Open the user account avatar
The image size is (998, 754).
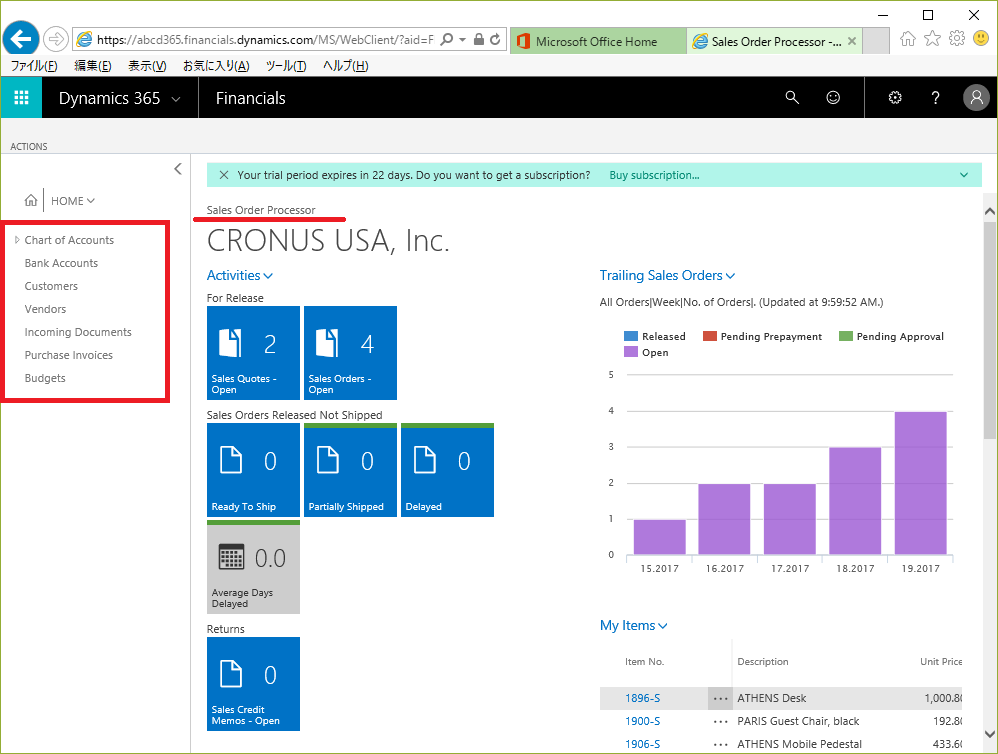976,97
